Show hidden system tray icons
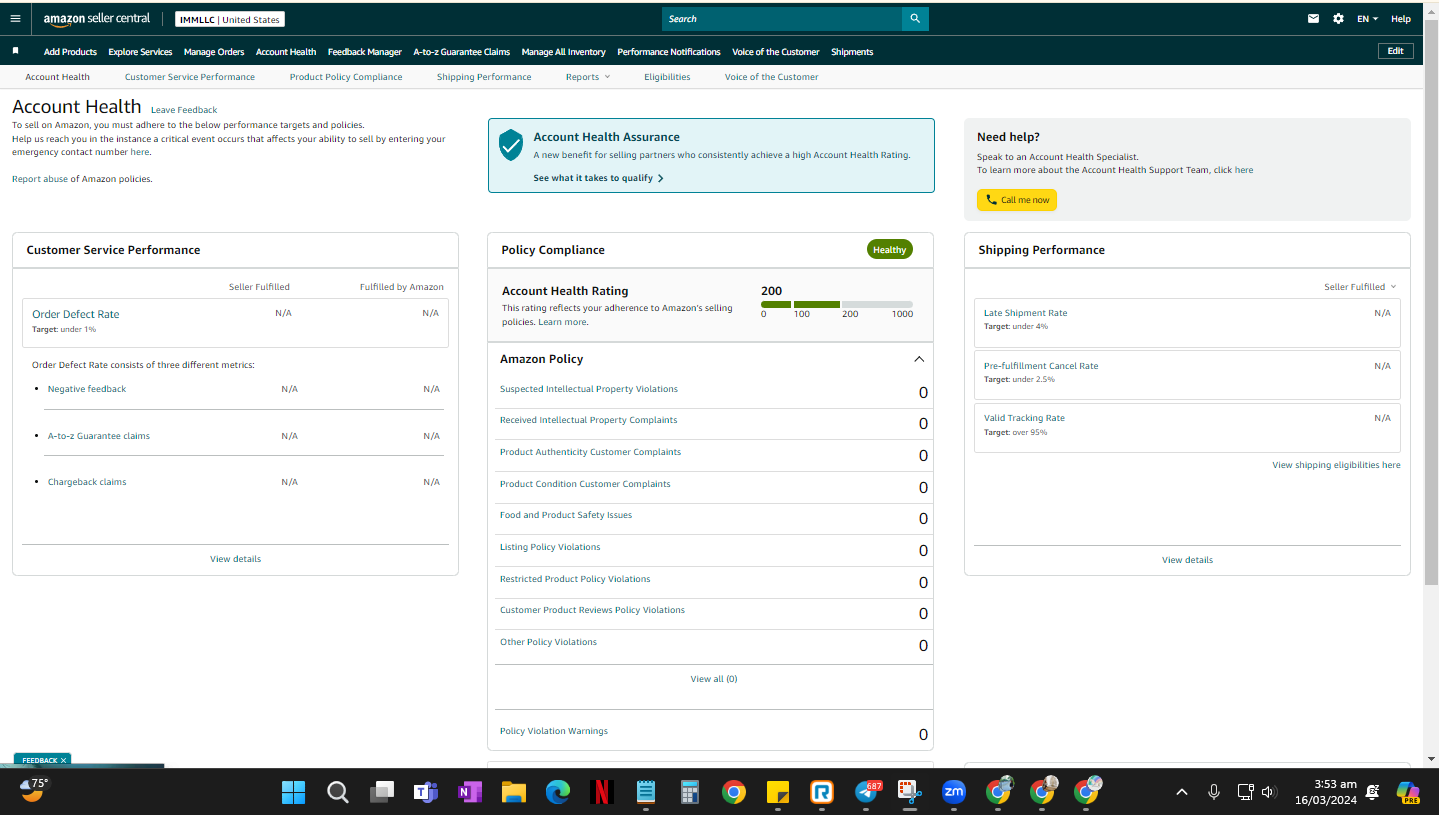1439x815 pixels. click(x=1182, y=792)
